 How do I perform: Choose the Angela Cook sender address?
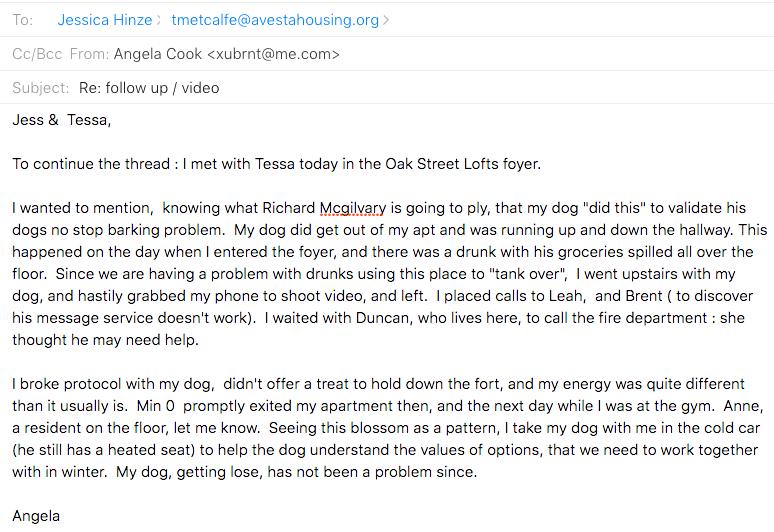click(227, 54)
